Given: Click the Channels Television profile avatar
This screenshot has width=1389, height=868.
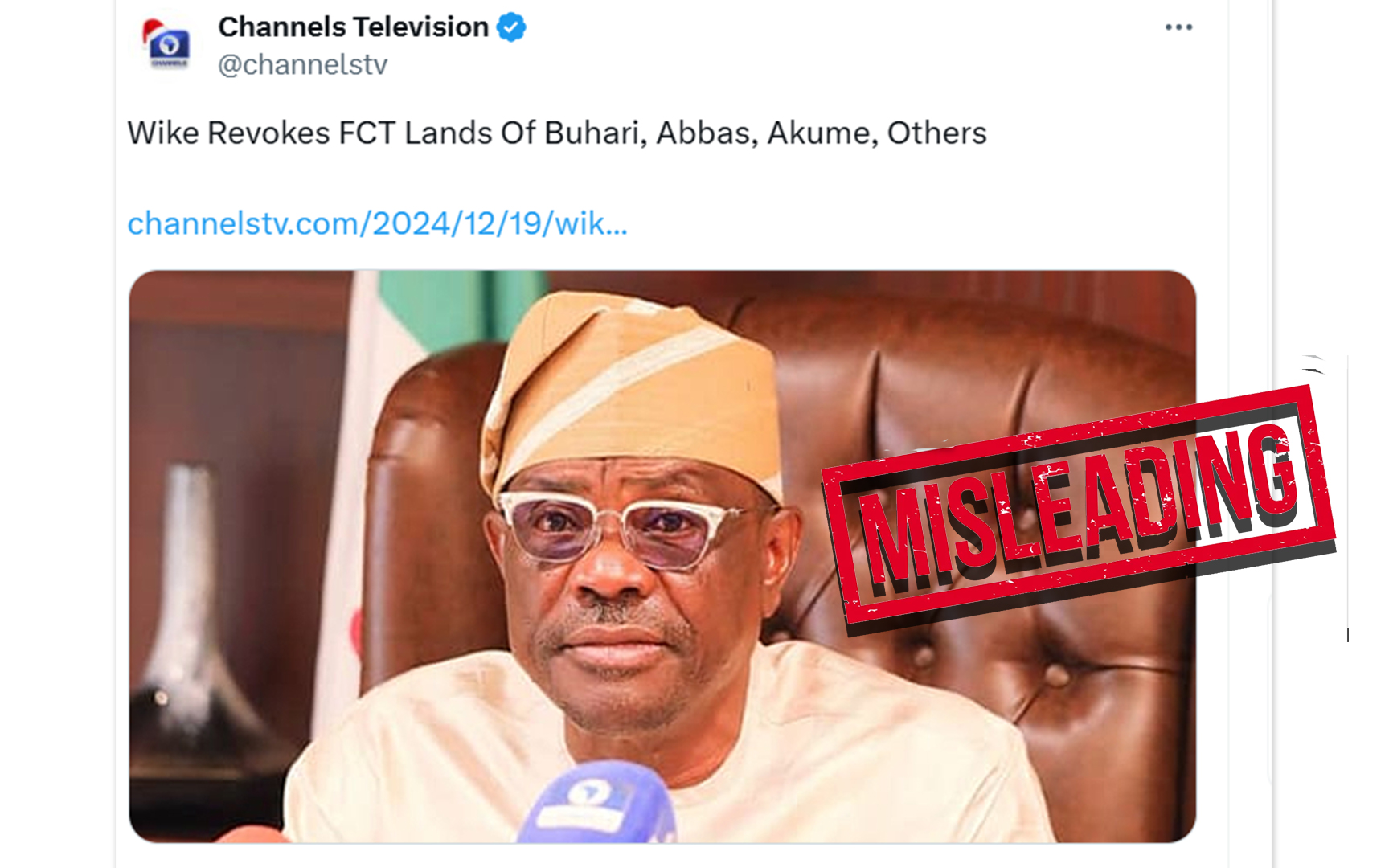Looking at the screenshot, I should 169,45.
